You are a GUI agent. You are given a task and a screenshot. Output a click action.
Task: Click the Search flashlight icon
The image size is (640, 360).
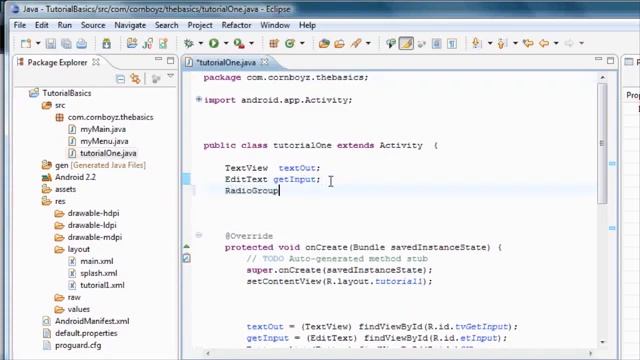tap(356, 43)
